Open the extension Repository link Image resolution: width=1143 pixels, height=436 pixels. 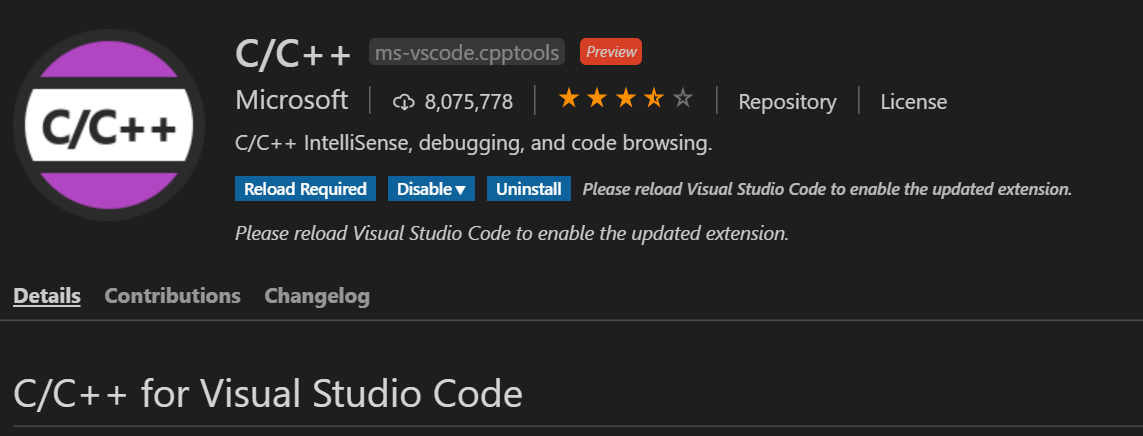coord(787,101)
